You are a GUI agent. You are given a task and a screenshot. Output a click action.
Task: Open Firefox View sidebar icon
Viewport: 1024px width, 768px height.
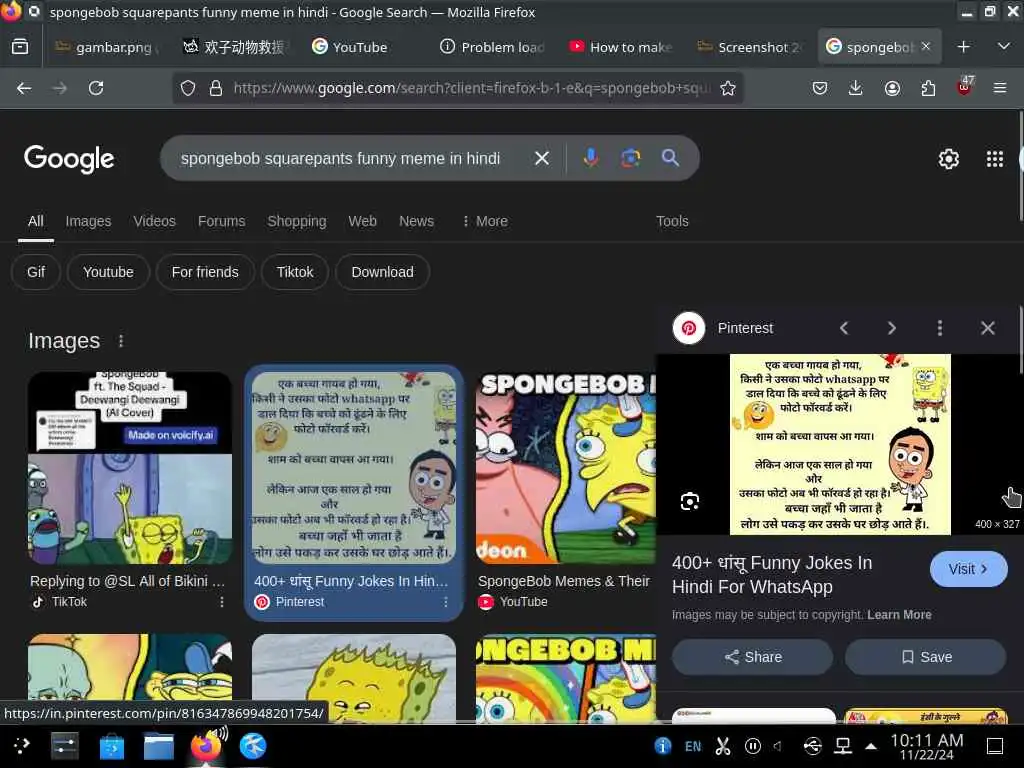coord(20,47)
